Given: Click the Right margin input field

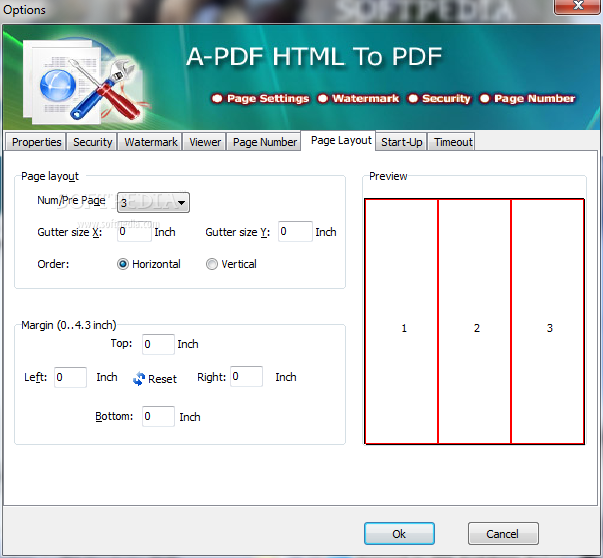Looking at the screenshot, I should pos(247,376).
